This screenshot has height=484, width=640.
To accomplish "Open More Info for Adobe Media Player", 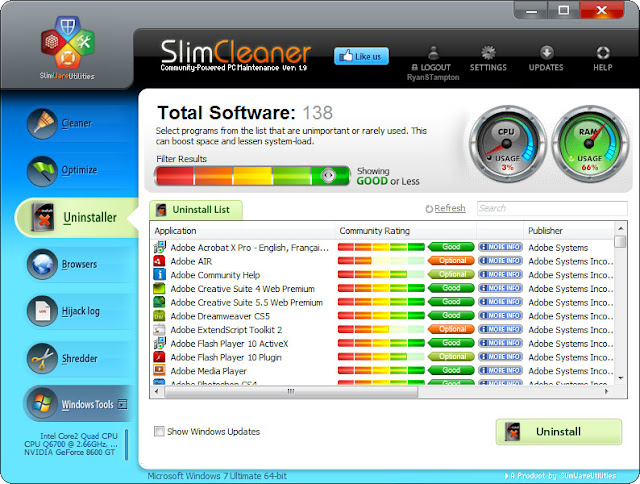I will pyautogui.click(x=500, y=370).
